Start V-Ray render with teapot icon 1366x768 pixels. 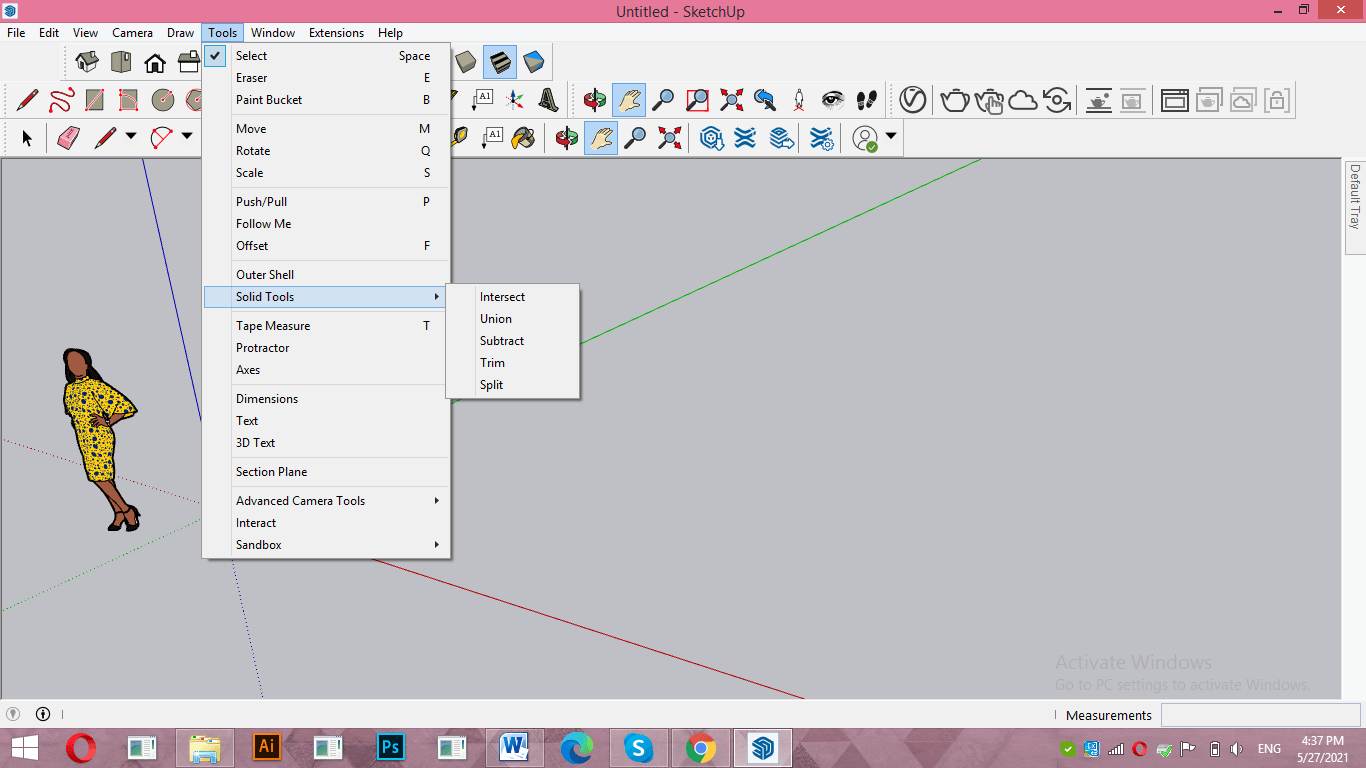(955, 100)
